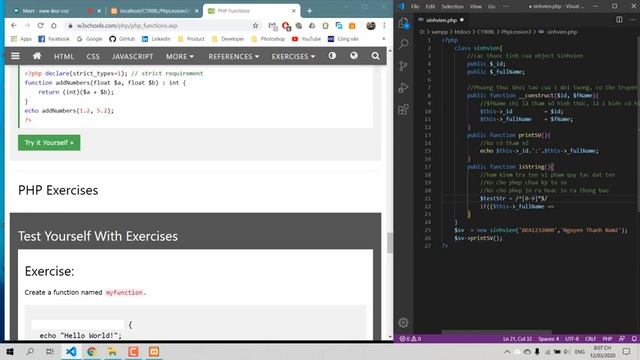Viewport: 640px width, 360px height.
Task: Expand the EXERCISES dropdown on w3schools
Action: [293, 56]
